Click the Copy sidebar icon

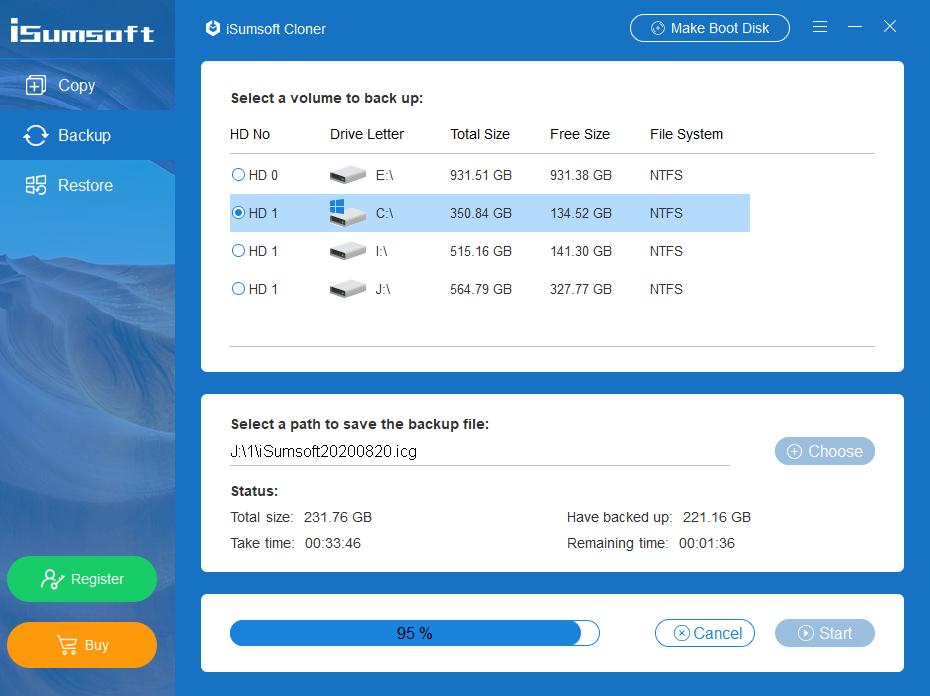[36, 85]
